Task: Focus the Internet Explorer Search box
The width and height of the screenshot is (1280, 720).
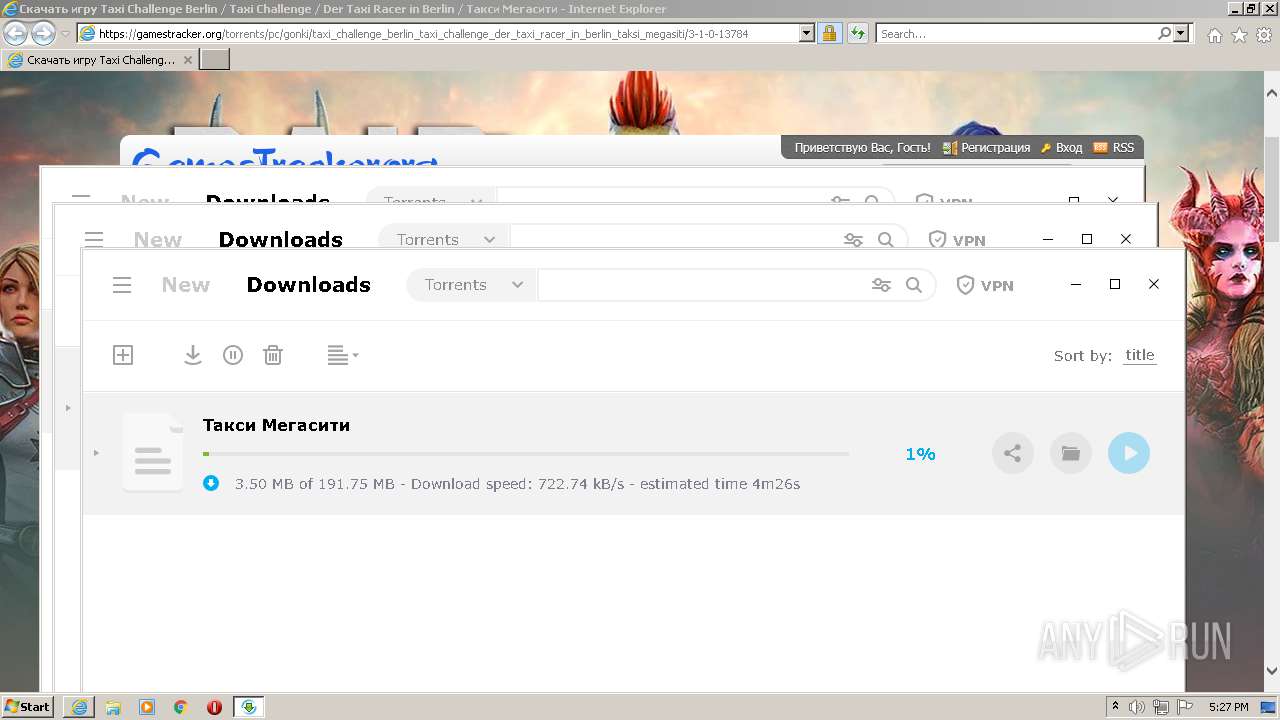Action: [1018, 34]
